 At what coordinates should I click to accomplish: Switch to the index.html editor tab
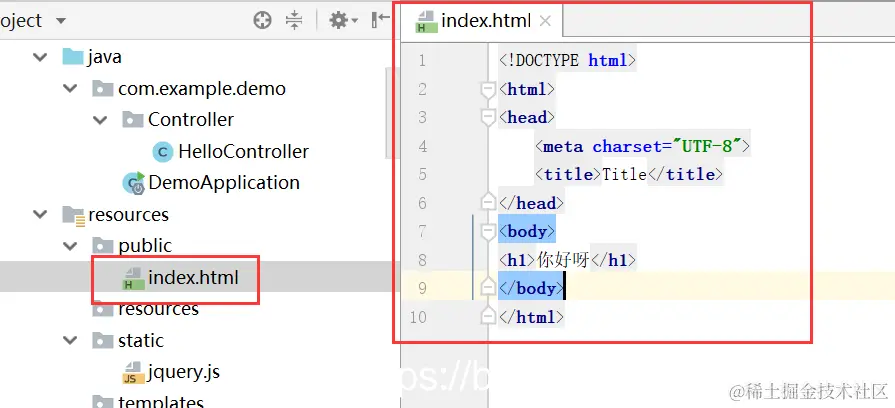[485, 21]
